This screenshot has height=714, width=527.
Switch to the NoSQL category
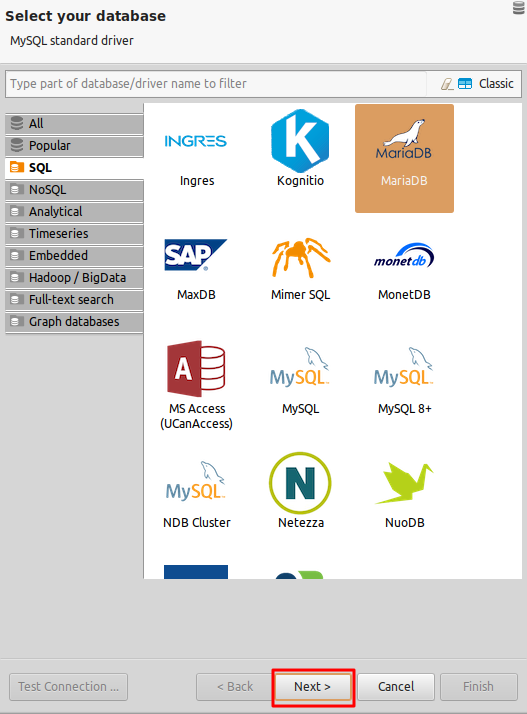74,190
